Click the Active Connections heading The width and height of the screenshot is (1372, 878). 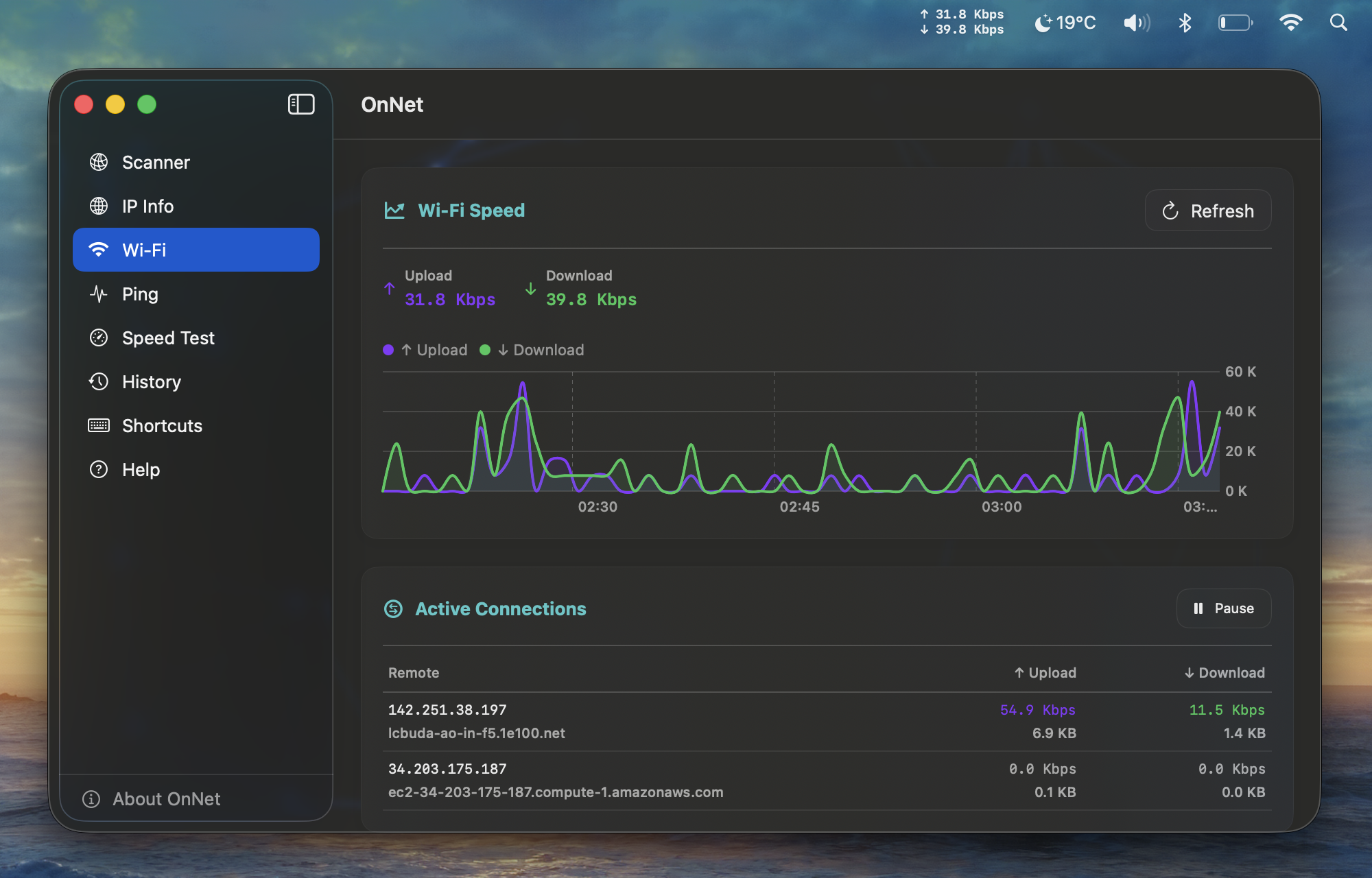pos(501,609)
